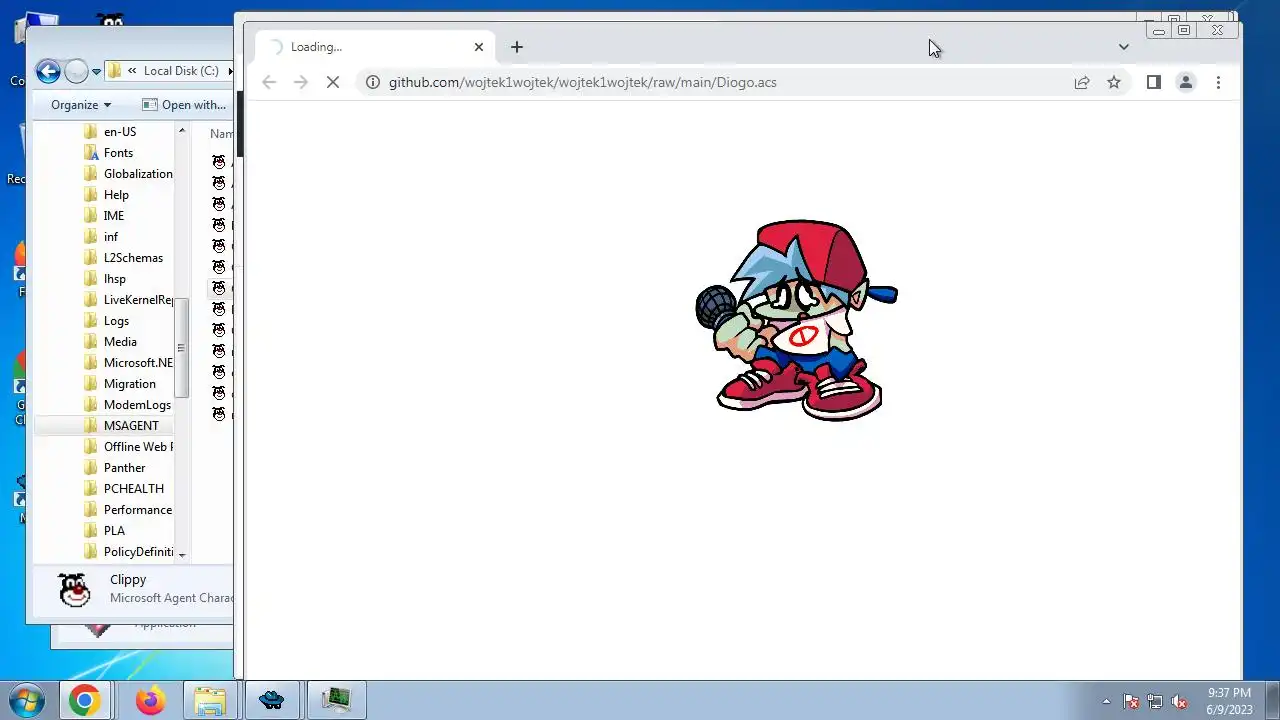Screen dimensions: 1280x720
Task: Select ModemLogs folder in tree
Action: coord(137,405)
